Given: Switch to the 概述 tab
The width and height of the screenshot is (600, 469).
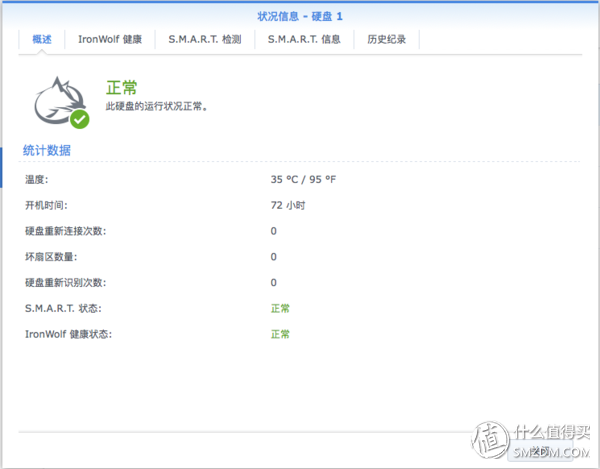Looking at the screenshot, I should 42,39.
